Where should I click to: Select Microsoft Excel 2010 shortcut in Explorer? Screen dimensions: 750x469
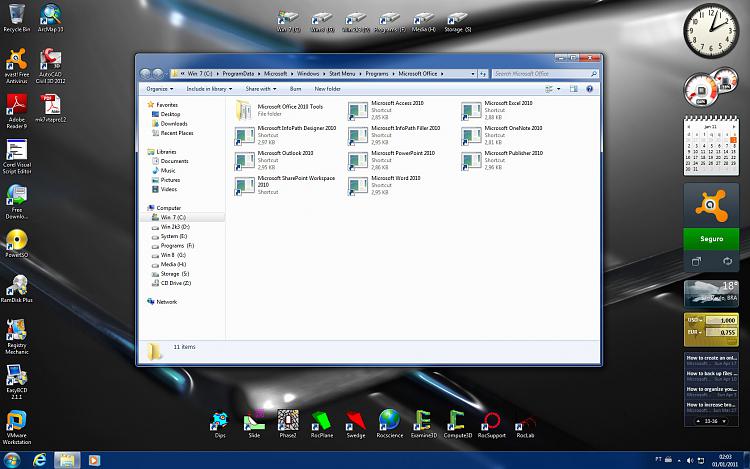click(497, 110)
